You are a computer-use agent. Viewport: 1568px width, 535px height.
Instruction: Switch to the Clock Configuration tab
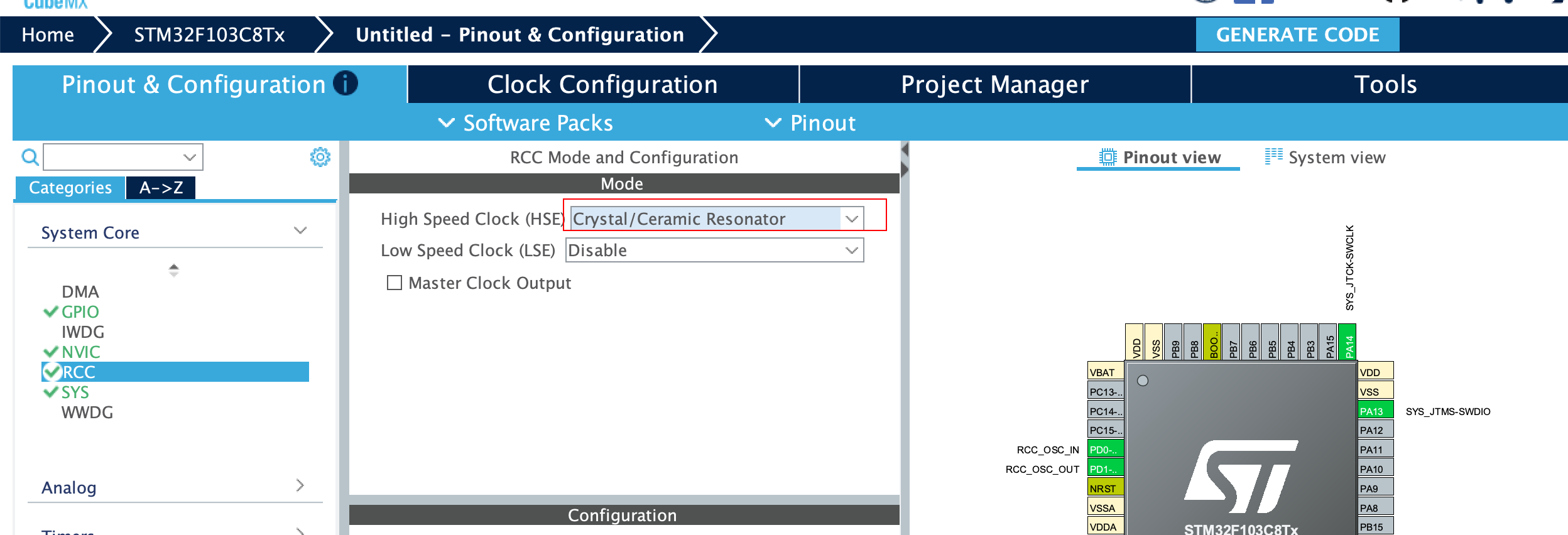click(603, 84)
